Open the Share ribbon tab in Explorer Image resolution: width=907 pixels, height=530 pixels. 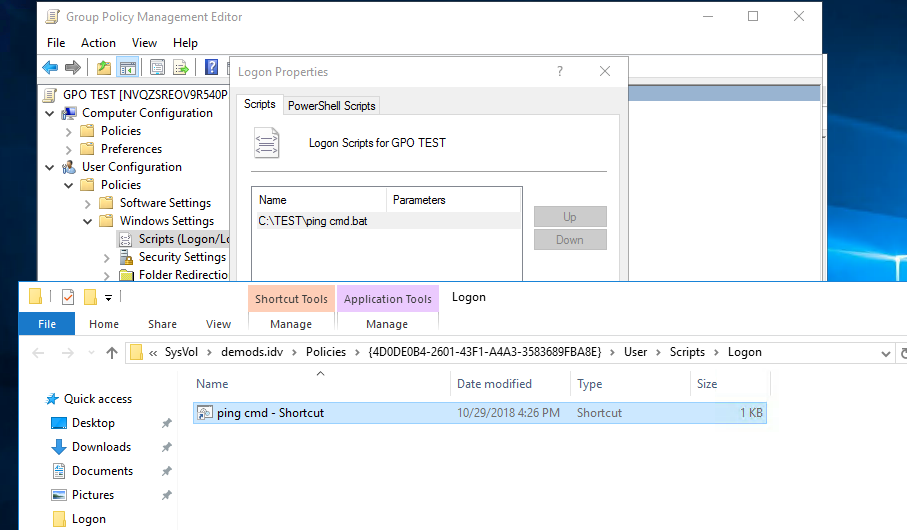[163, 324]
